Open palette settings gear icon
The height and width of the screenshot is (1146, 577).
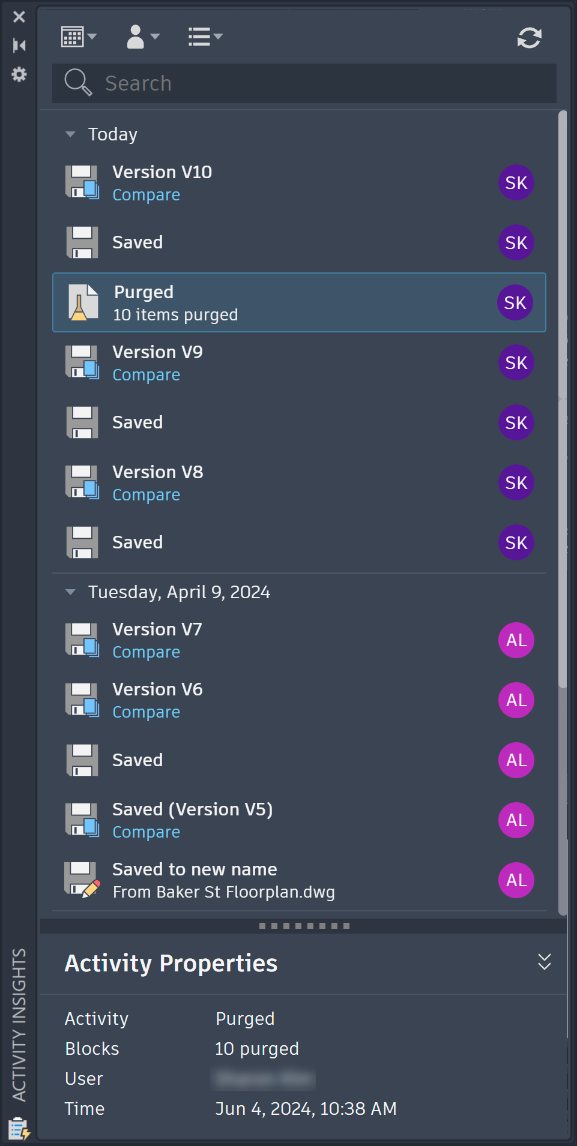click(19, 74)
